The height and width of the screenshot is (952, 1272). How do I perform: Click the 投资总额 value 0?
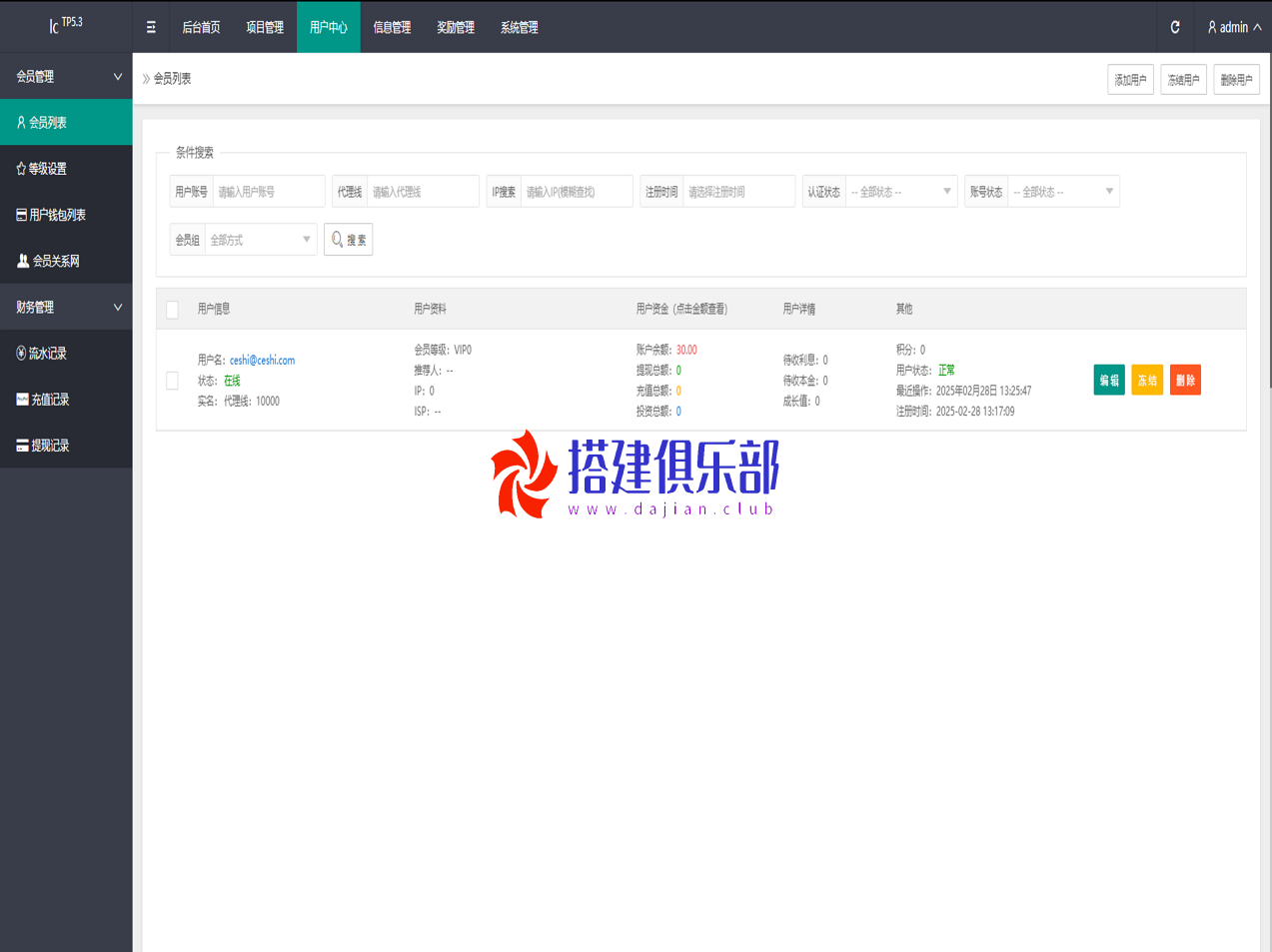point(678,412)
